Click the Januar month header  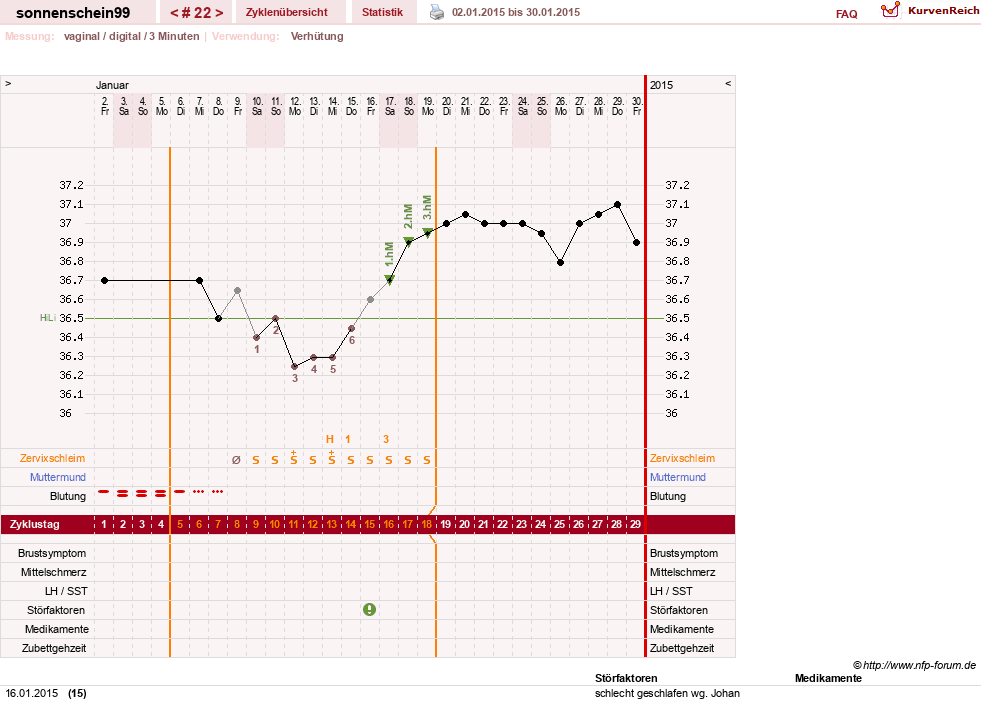coord(112,85)
